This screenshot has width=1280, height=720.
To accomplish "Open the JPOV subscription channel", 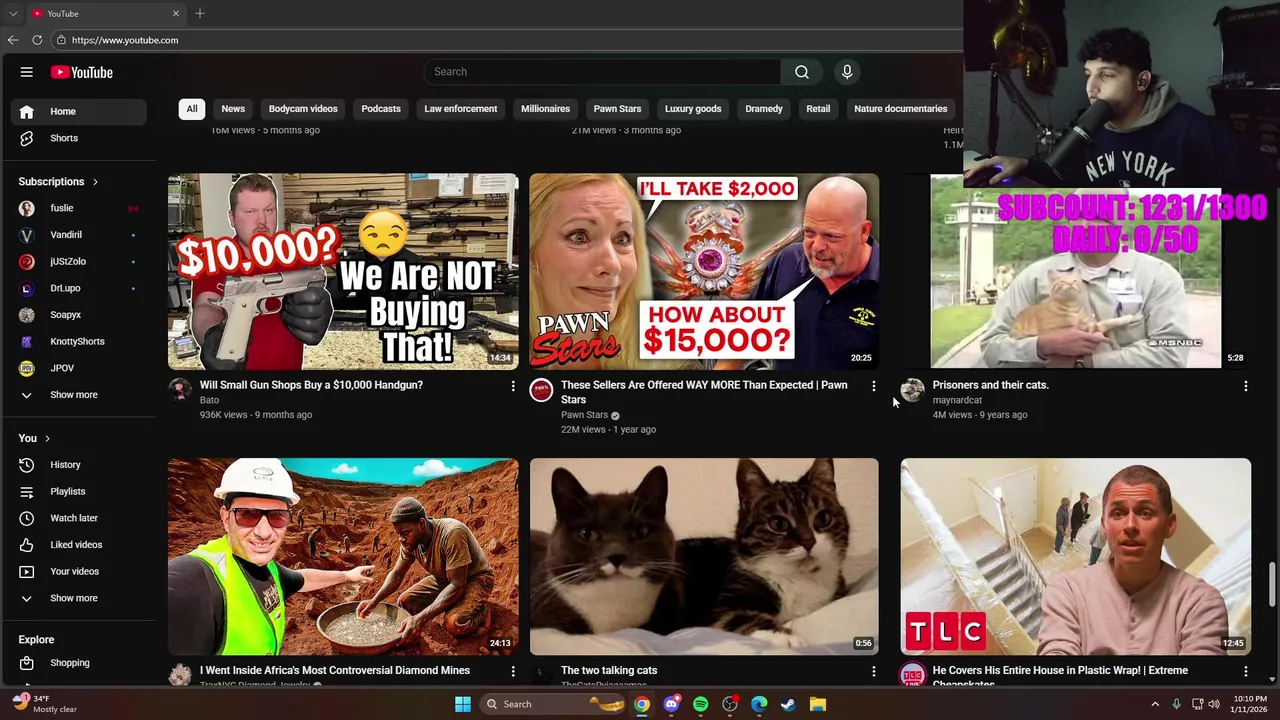I will click(79, 368).
